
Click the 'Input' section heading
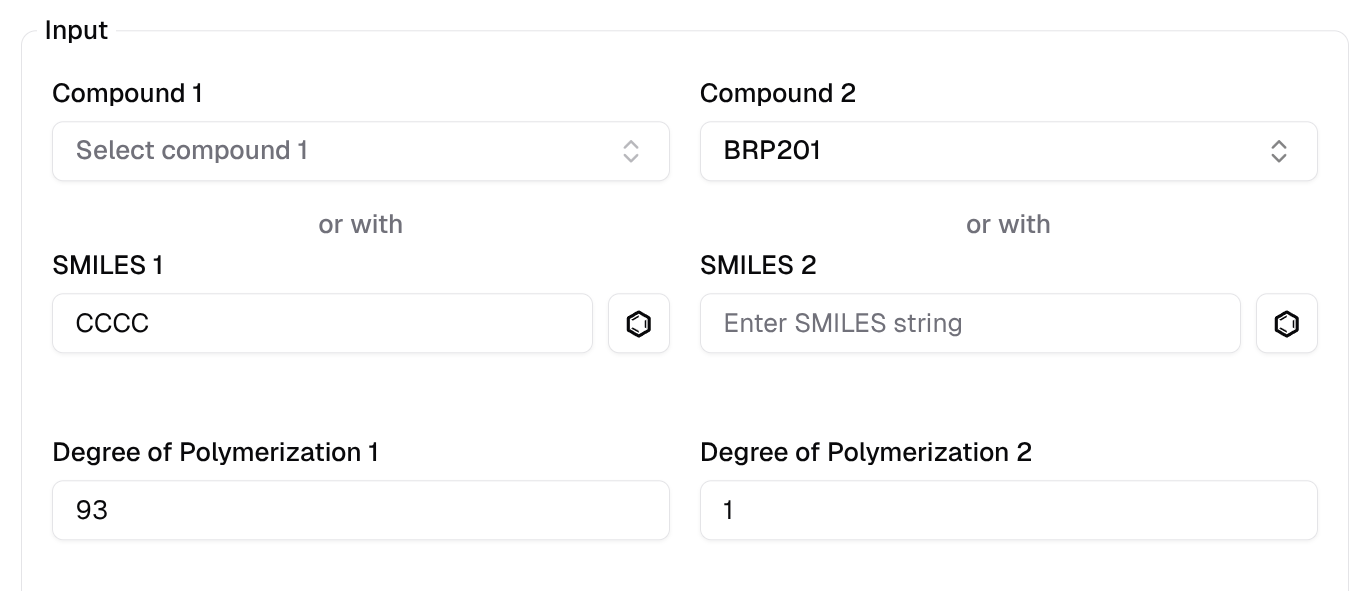[x=76, y=31]
